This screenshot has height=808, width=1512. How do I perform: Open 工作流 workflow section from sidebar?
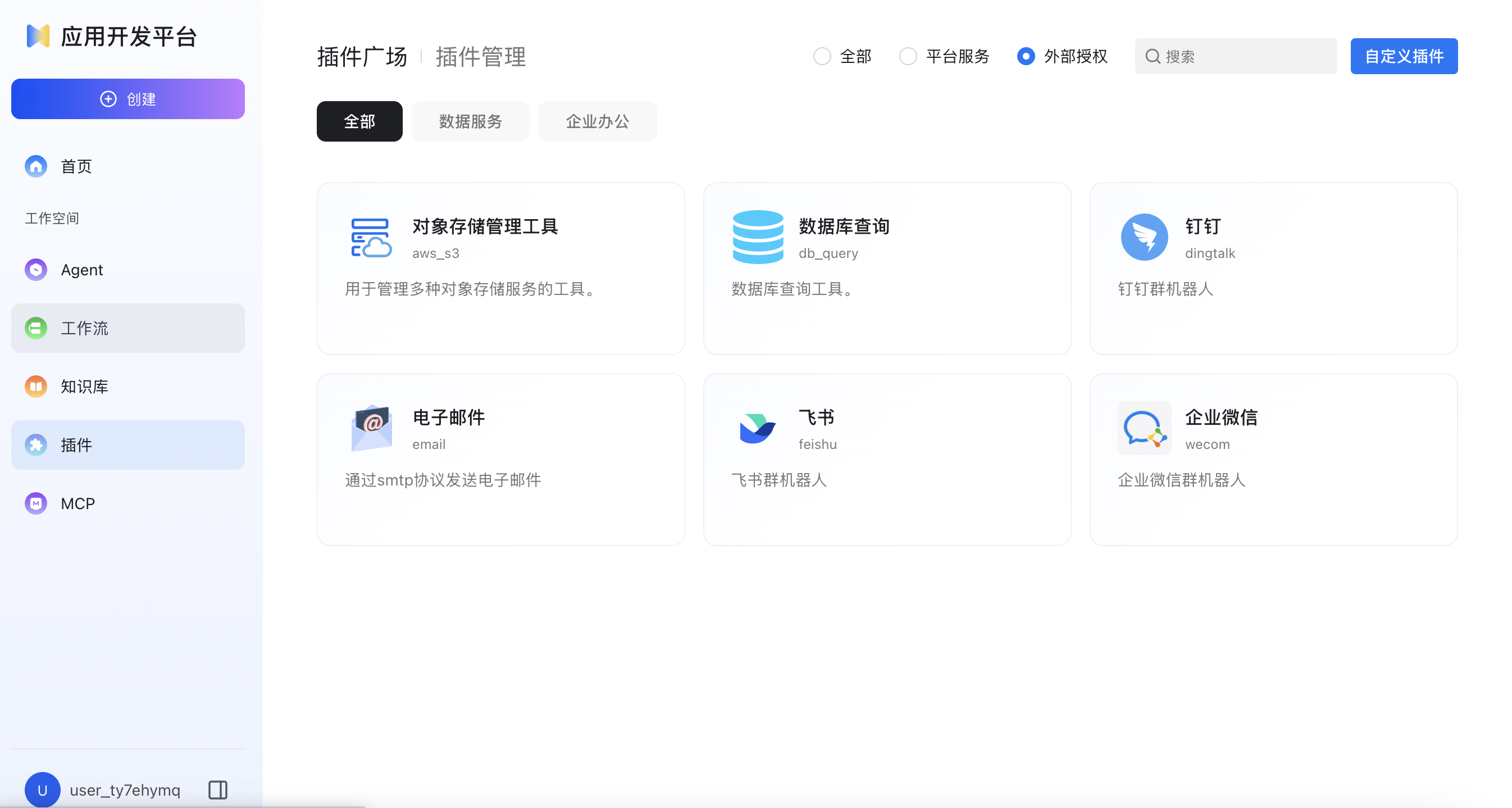click(36, 328)
